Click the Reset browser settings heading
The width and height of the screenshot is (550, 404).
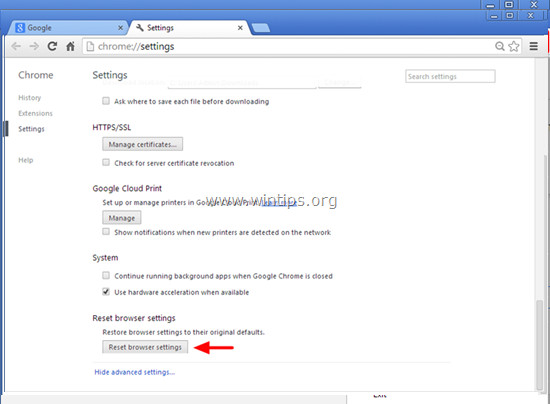tap(134, 318)
